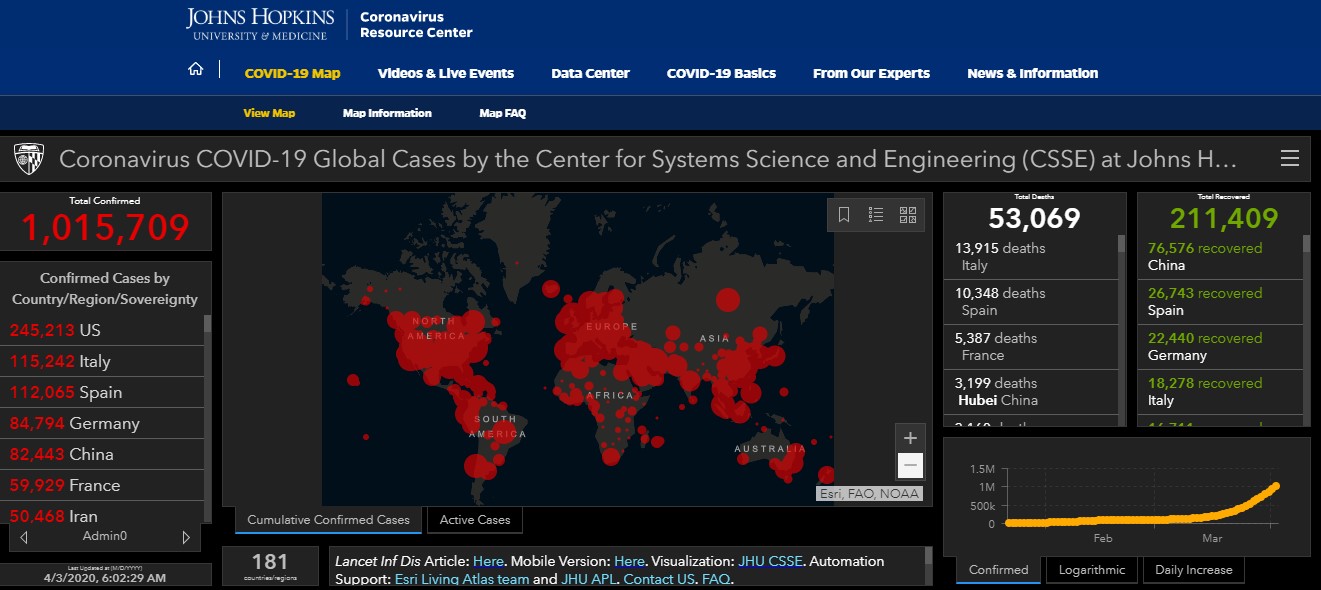Viewport: 1321px width, 590px height.
Task: Open the map bookmarks icon
Action: coord(844,215)
